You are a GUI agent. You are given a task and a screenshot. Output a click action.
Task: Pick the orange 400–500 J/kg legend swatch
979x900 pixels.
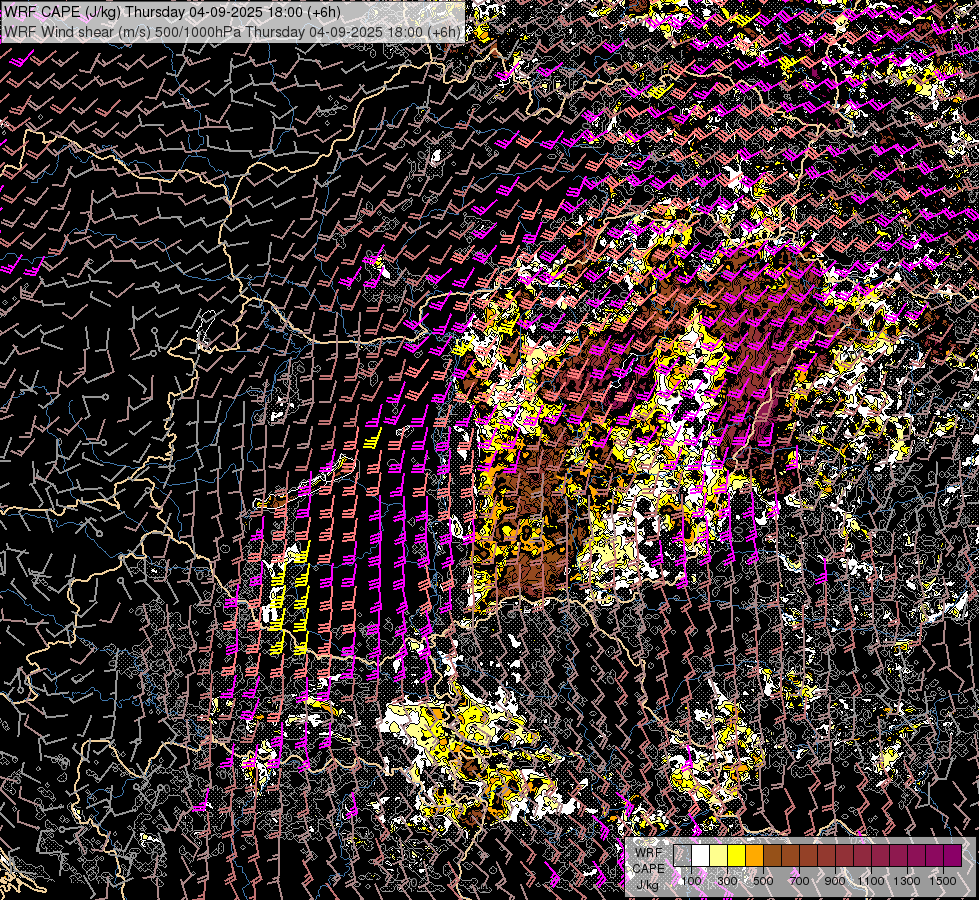click(755, 856)
